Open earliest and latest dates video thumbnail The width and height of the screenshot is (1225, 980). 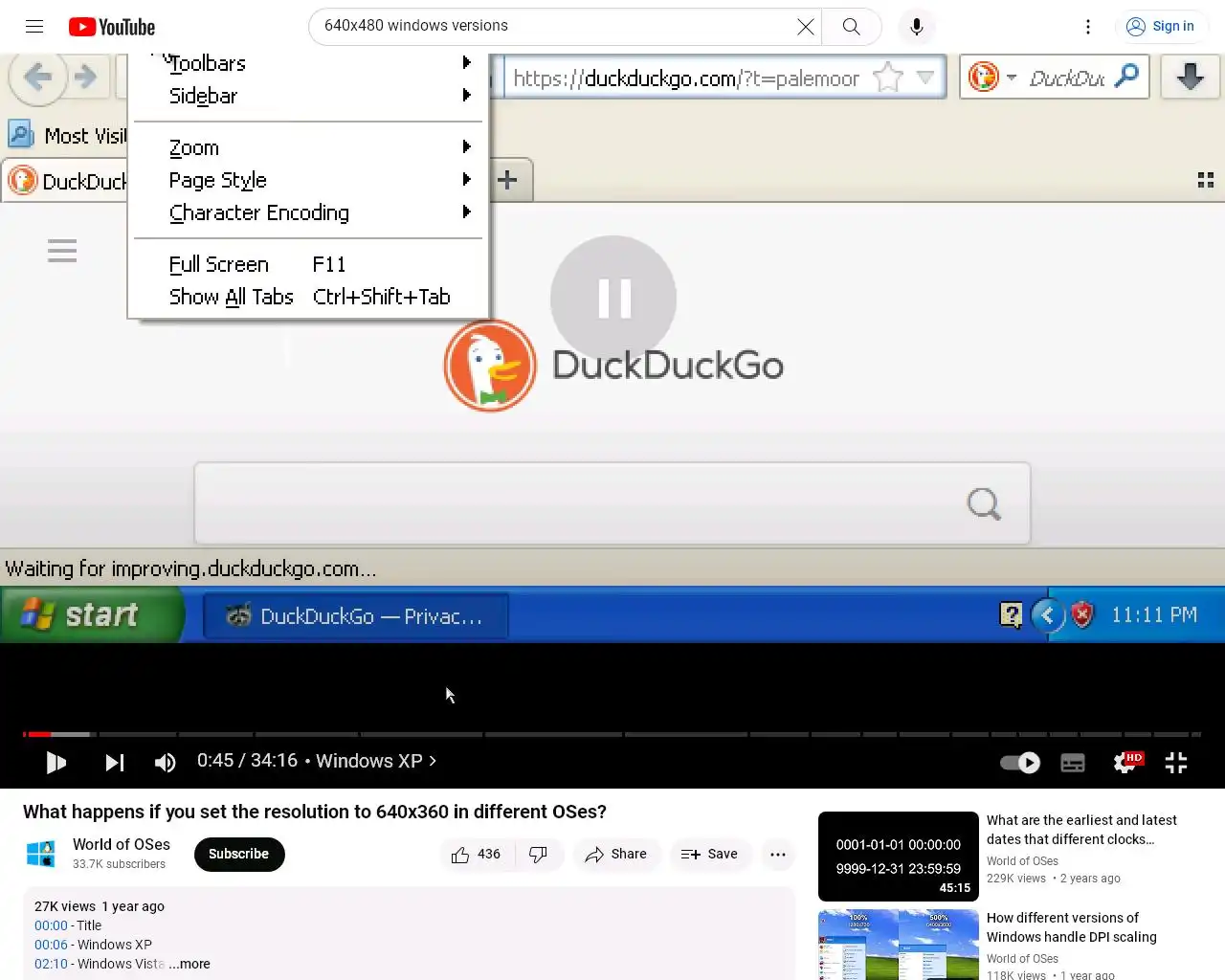coord(899,857)
